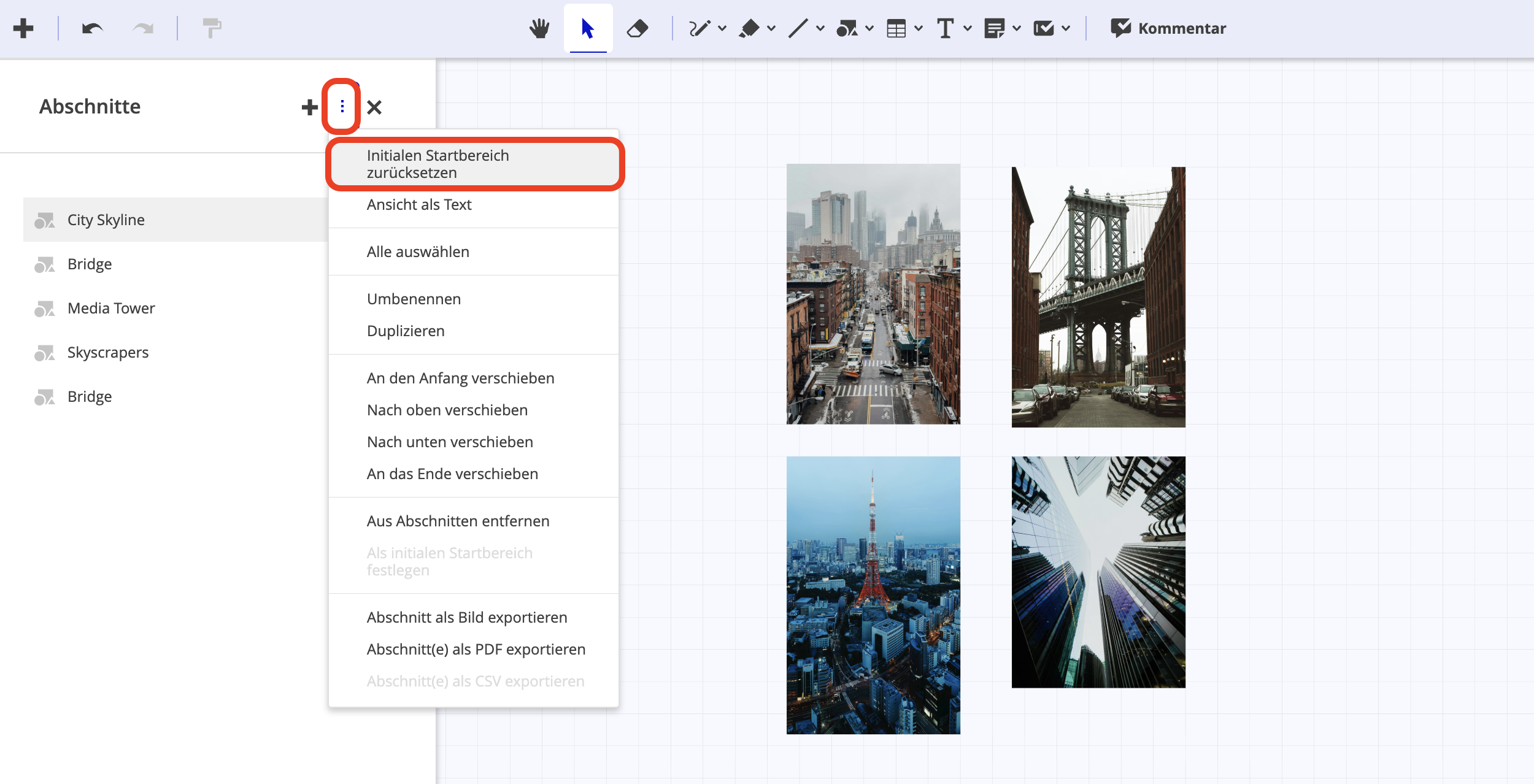
Task: Click the Kommentar button
Action: [x=1168, y=28]
